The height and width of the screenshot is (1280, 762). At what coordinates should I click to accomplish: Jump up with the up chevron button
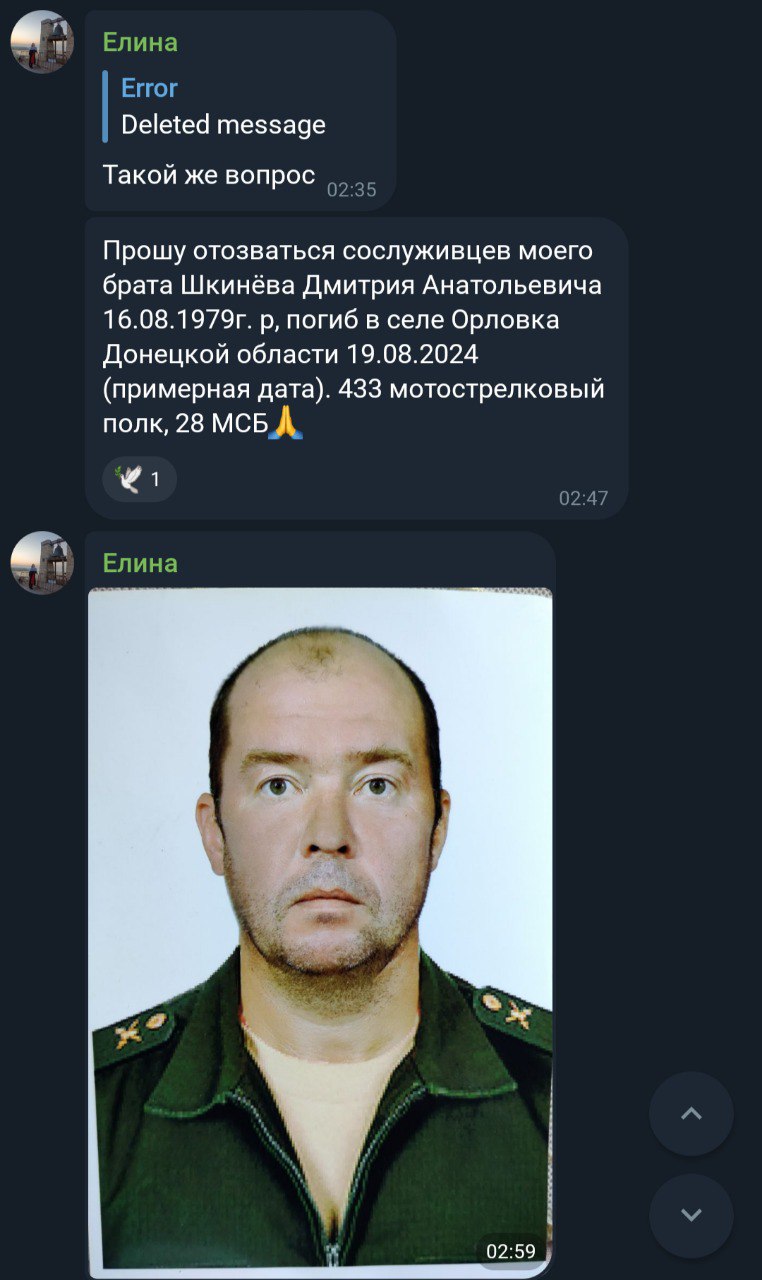pyautogui.click(x=691, y=1114)
